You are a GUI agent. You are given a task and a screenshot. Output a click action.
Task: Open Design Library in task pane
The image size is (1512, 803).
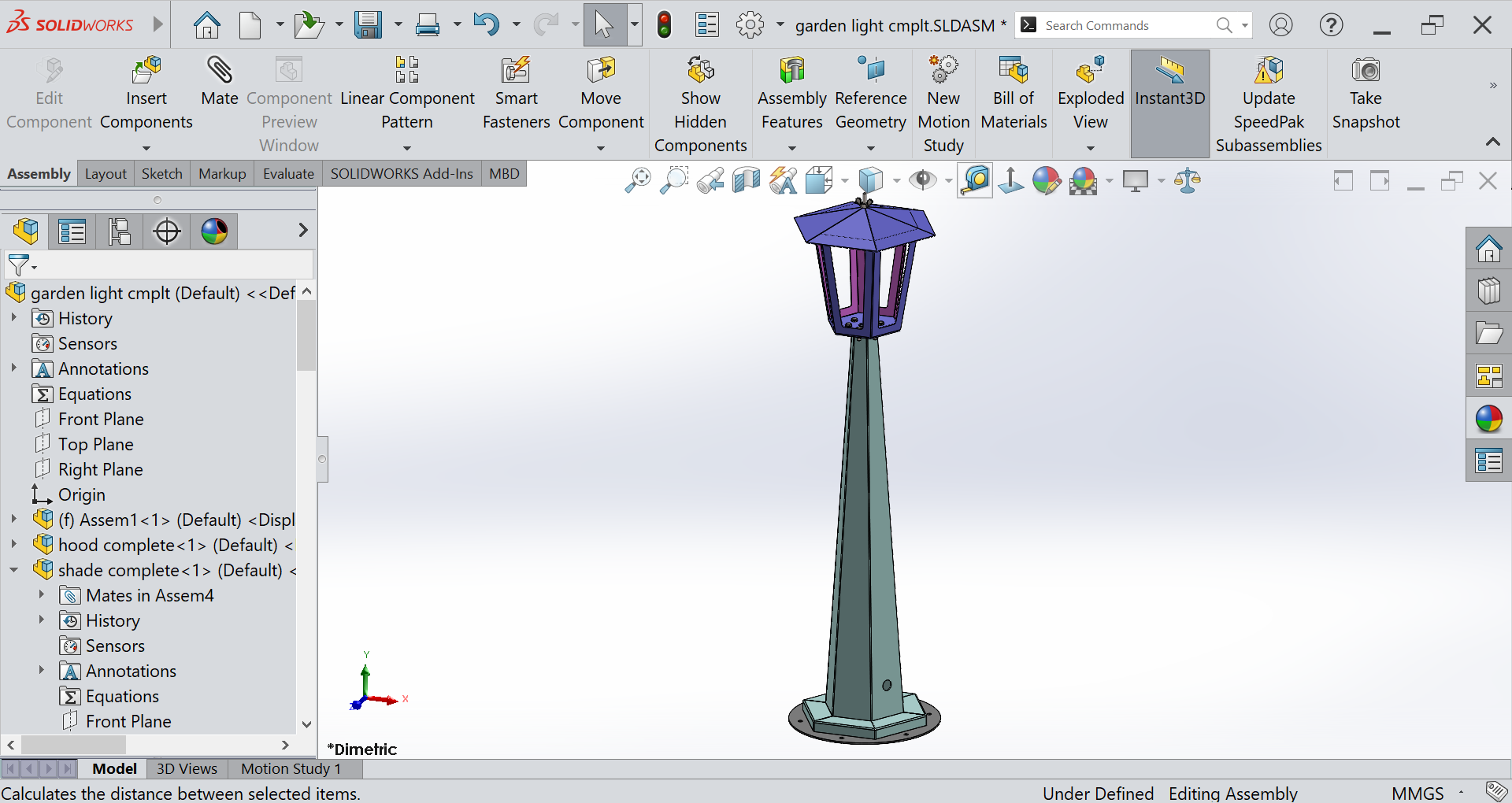(1488, 292)
